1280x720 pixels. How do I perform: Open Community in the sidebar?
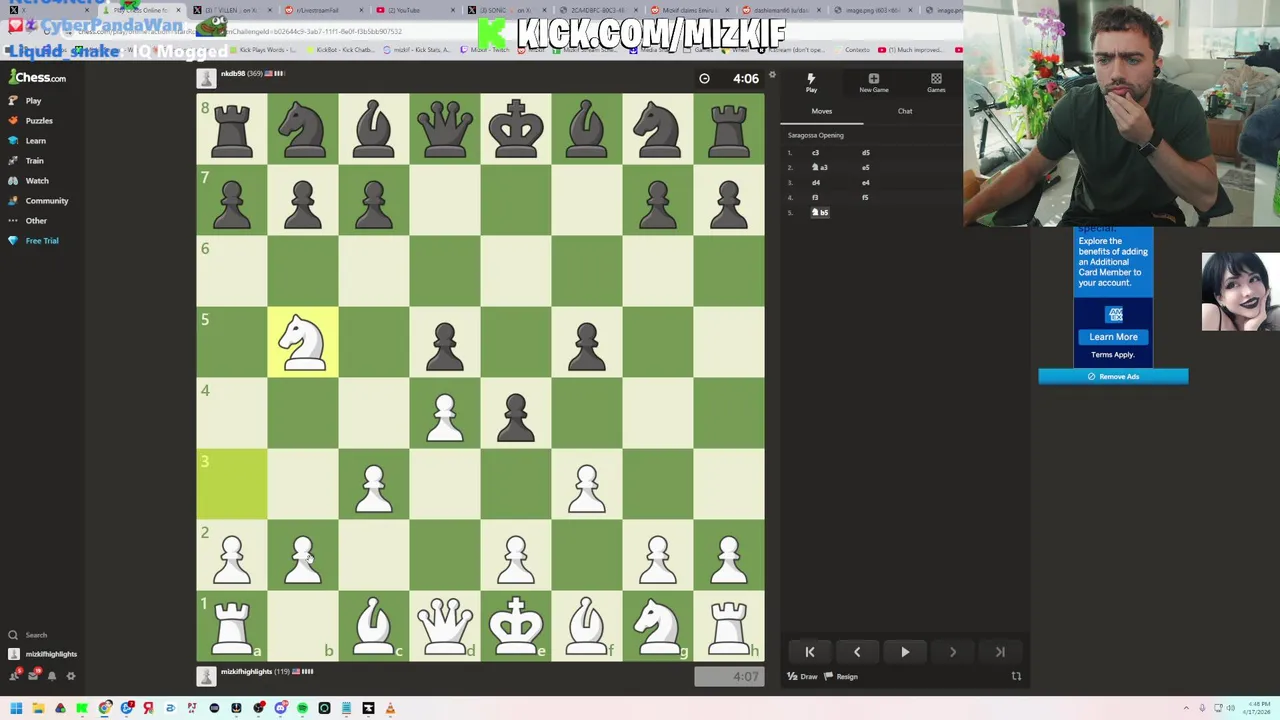pos(38,200)
